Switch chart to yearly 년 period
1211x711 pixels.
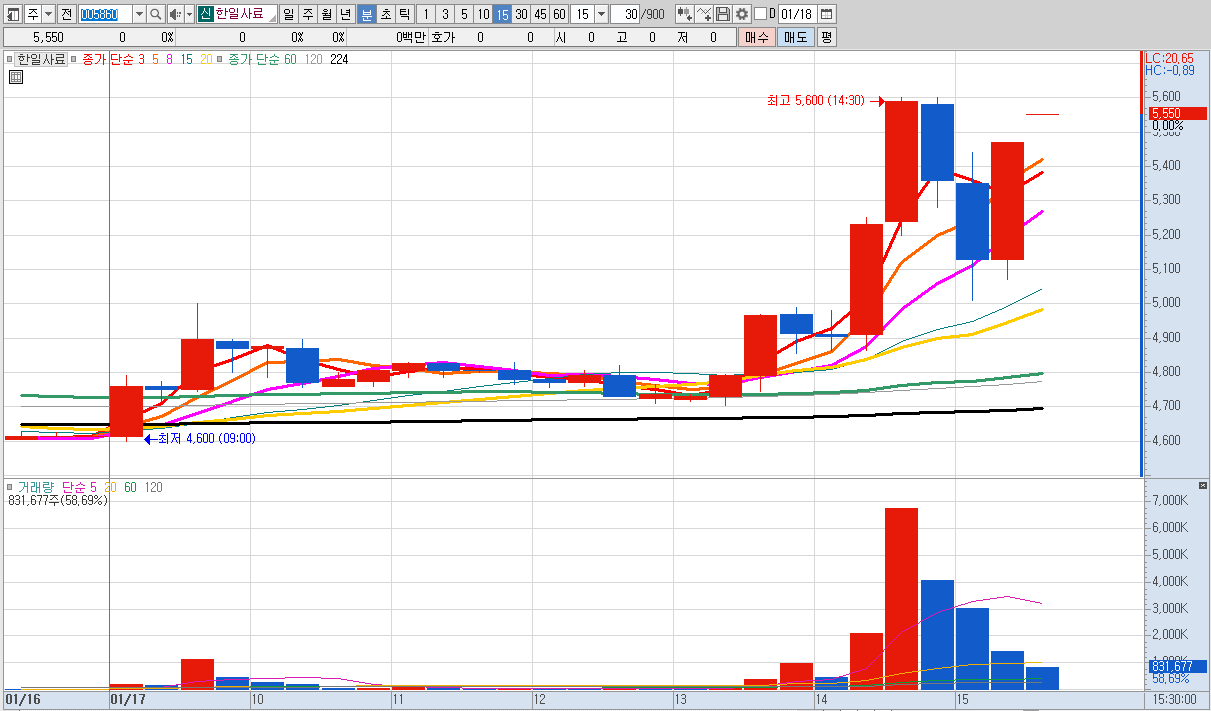[x=345, y=14]
